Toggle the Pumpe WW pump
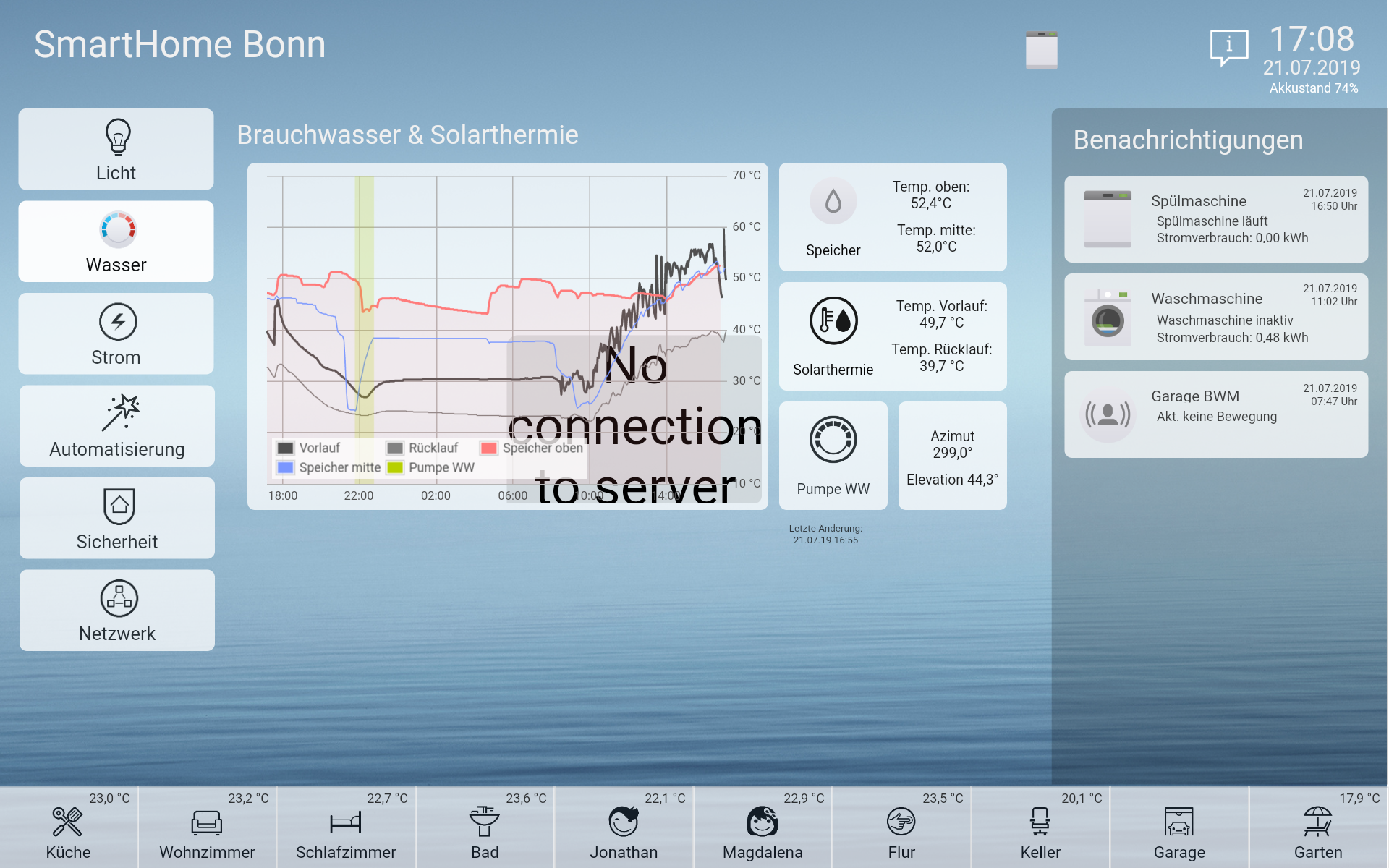The width and height of the screenshot is (1389, 868). pos(833,440)
